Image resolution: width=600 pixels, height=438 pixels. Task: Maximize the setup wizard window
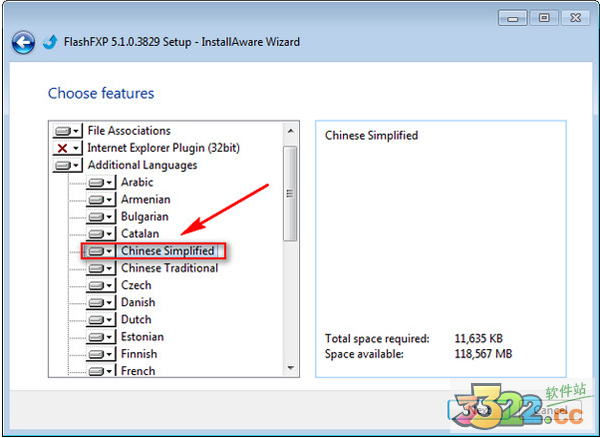tap(544, 18)
